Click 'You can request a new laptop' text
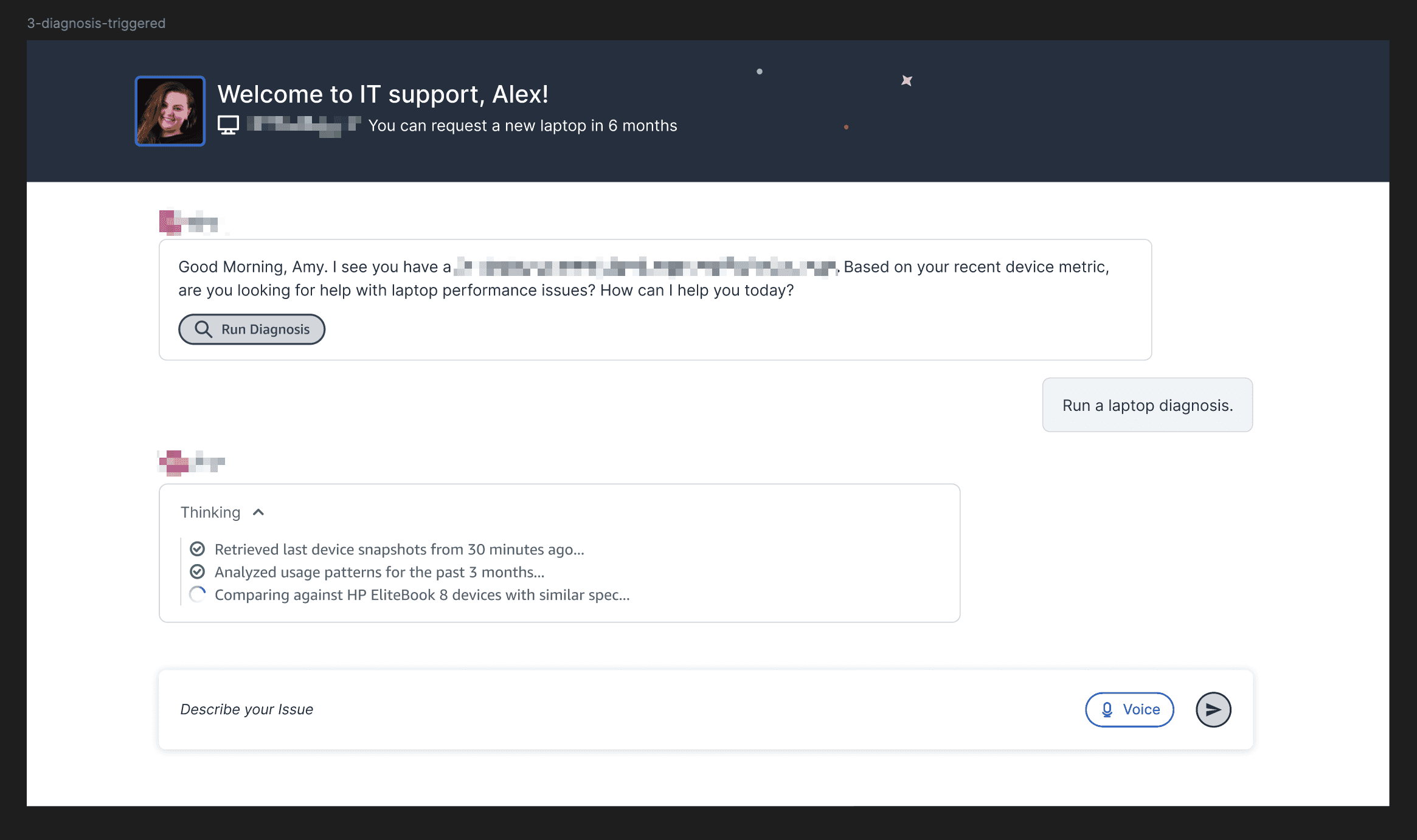 tap(522, 126)
